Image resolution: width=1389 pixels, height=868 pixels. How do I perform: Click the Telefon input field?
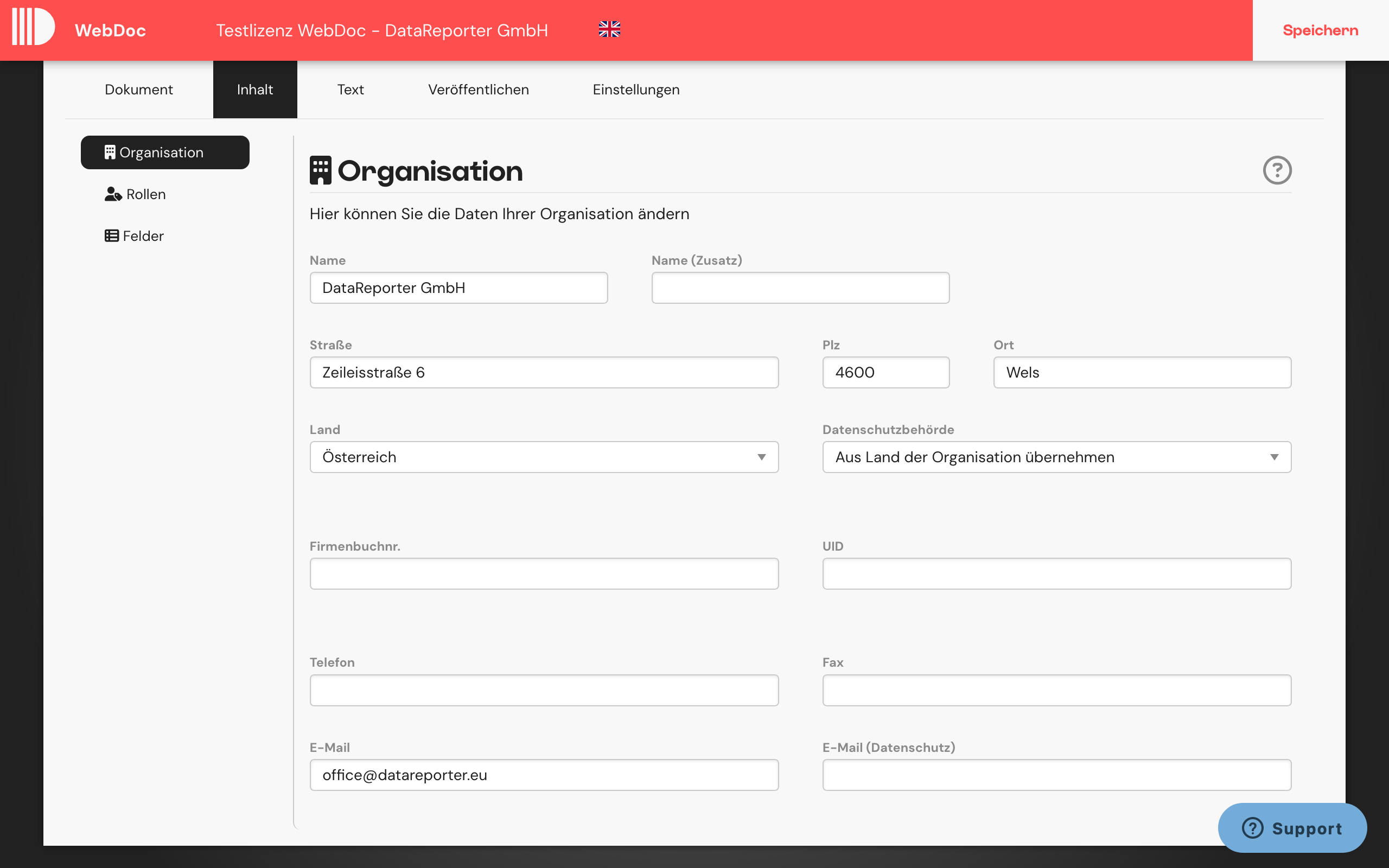[x=544, y=690]
